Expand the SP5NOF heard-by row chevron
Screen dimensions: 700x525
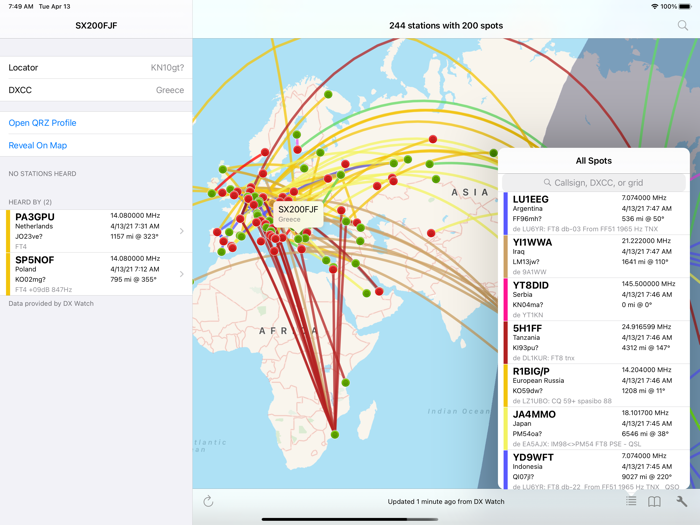pos(181,274)
